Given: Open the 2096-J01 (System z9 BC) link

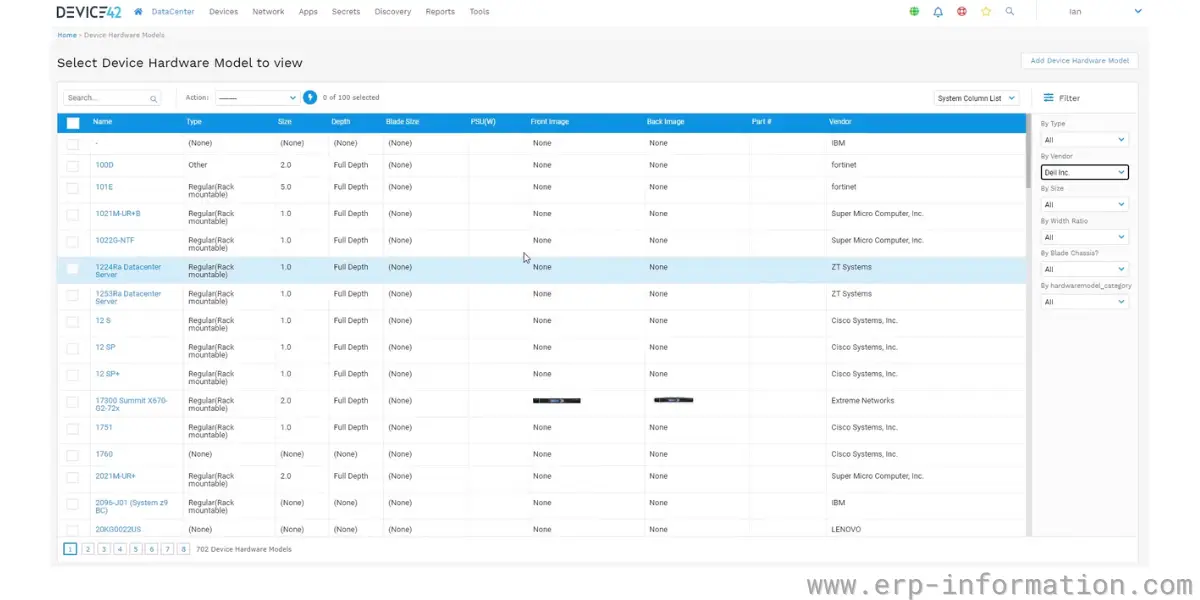Looking at the screenshot, I should 131,507.
